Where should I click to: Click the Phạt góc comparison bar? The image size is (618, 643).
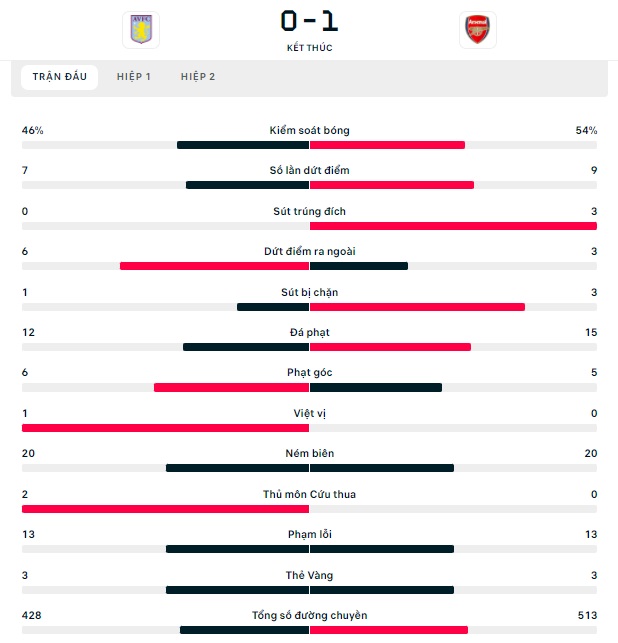[309, 388]
